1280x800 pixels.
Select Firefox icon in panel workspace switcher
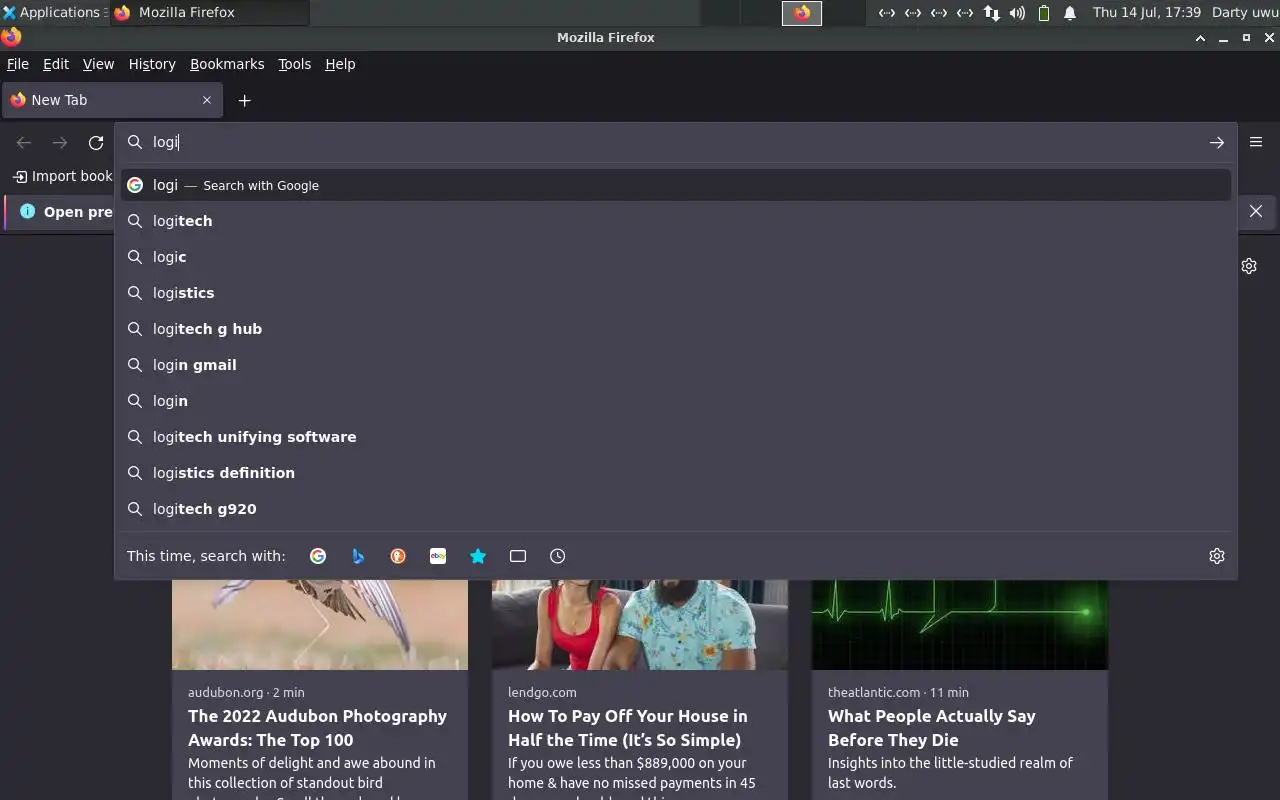tap(802, 13)
